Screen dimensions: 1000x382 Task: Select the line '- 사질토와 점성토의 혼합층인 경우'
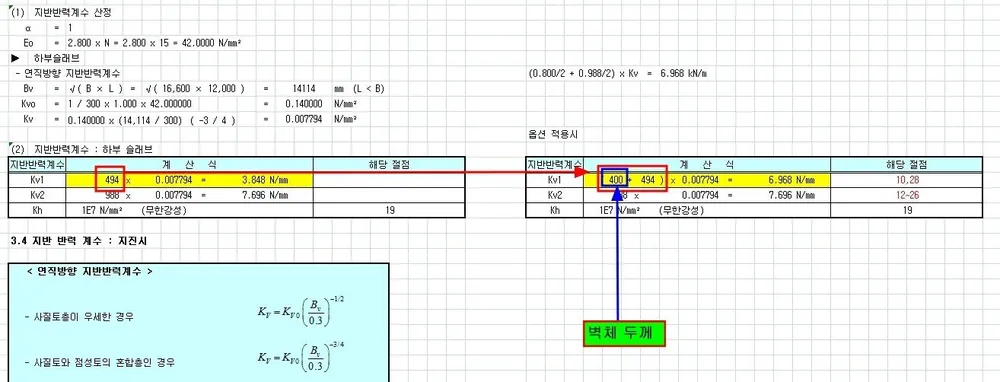(x=99, y=363)
